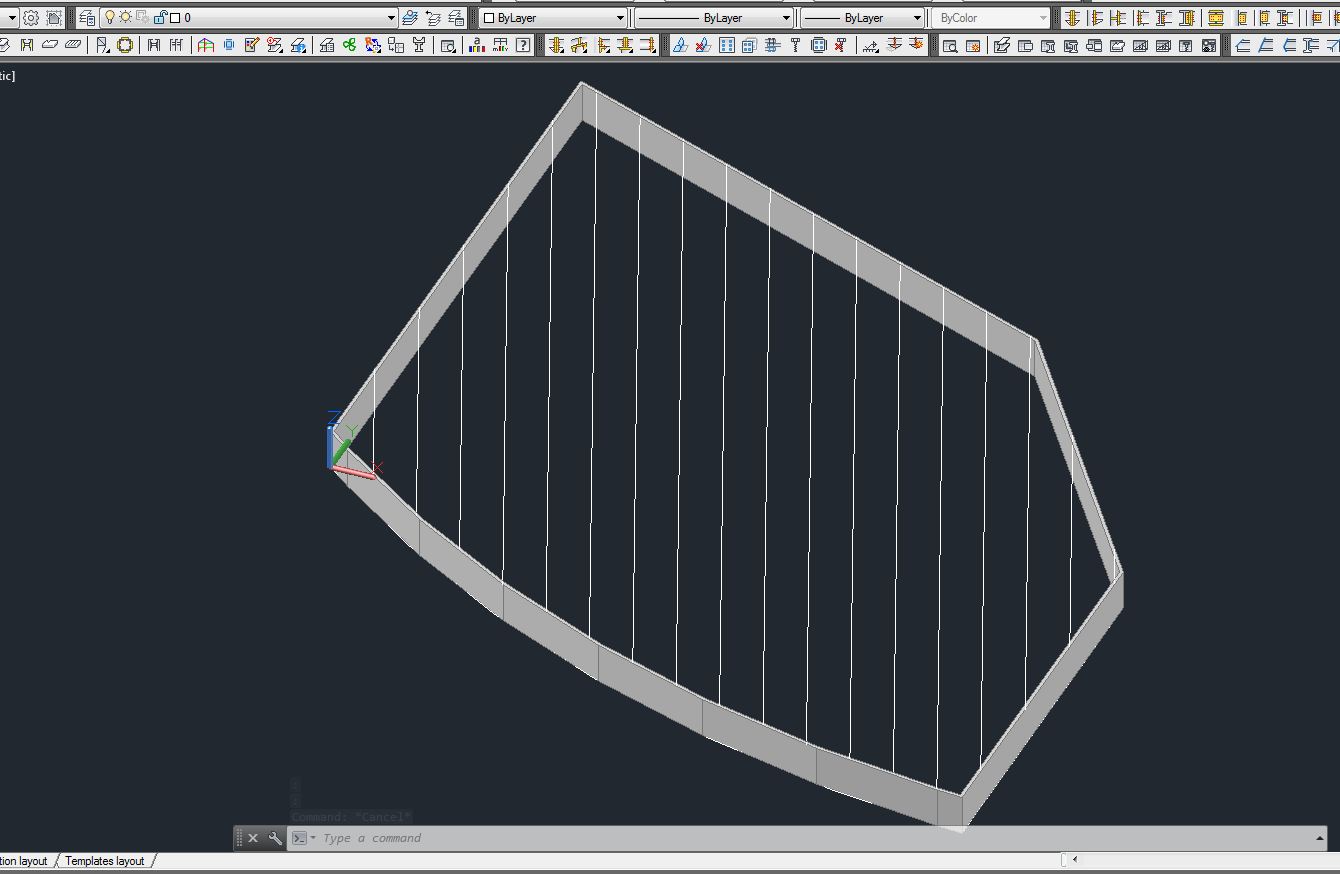1340x874 pixels.
Task: Select the settings gear icon
Action: pos(30,16)
